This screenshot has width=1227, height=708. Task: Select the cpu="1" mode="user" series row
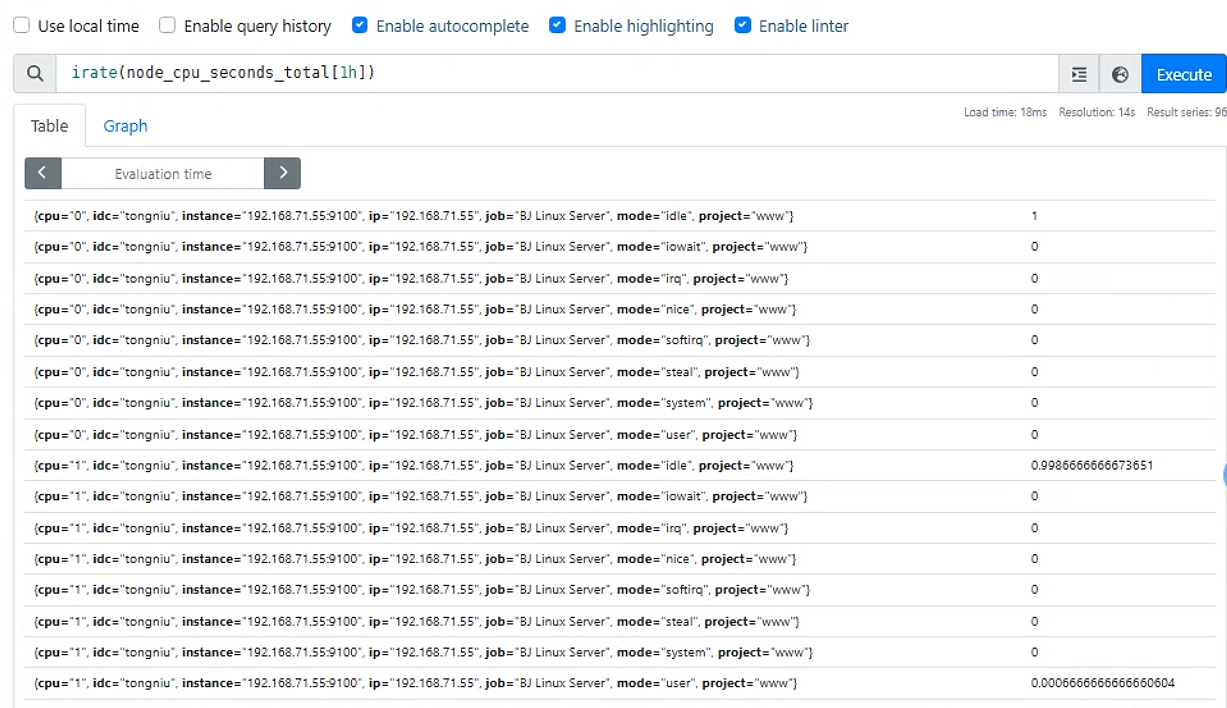(620, 683)
